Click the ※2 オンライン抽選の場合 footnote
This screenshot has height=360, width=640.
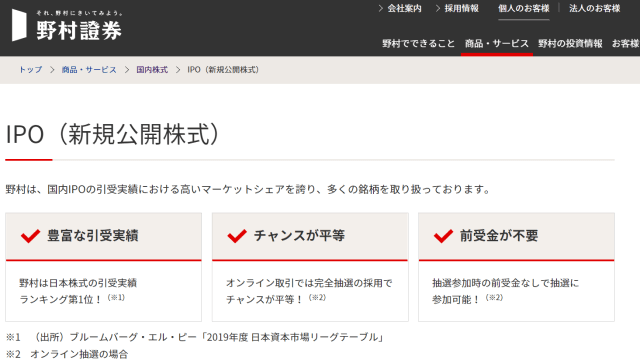[x=67, y=354]
